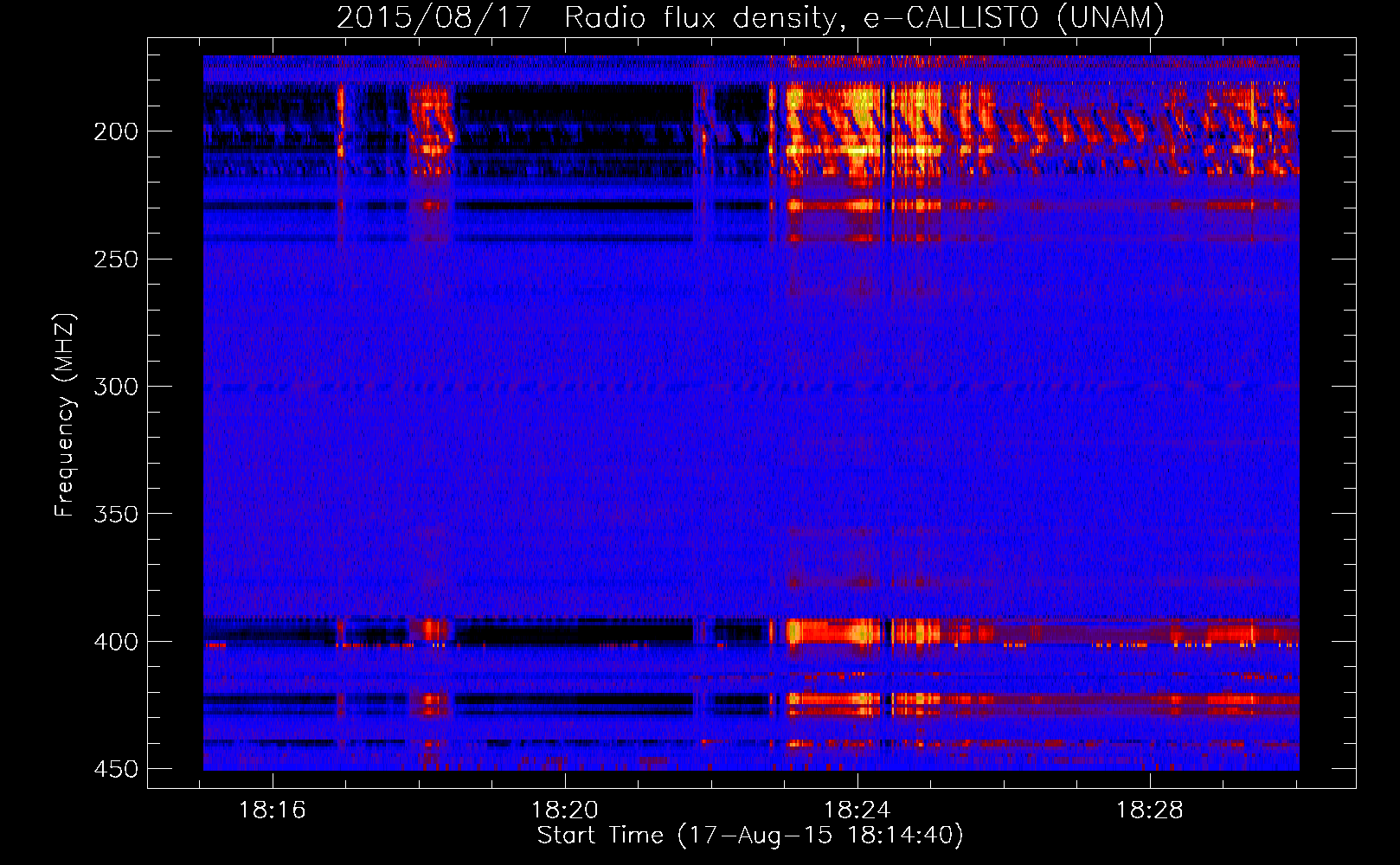
Task: Click the 'Start Time (17-Aug-15 18:14:40)' label
Action: 750,836
